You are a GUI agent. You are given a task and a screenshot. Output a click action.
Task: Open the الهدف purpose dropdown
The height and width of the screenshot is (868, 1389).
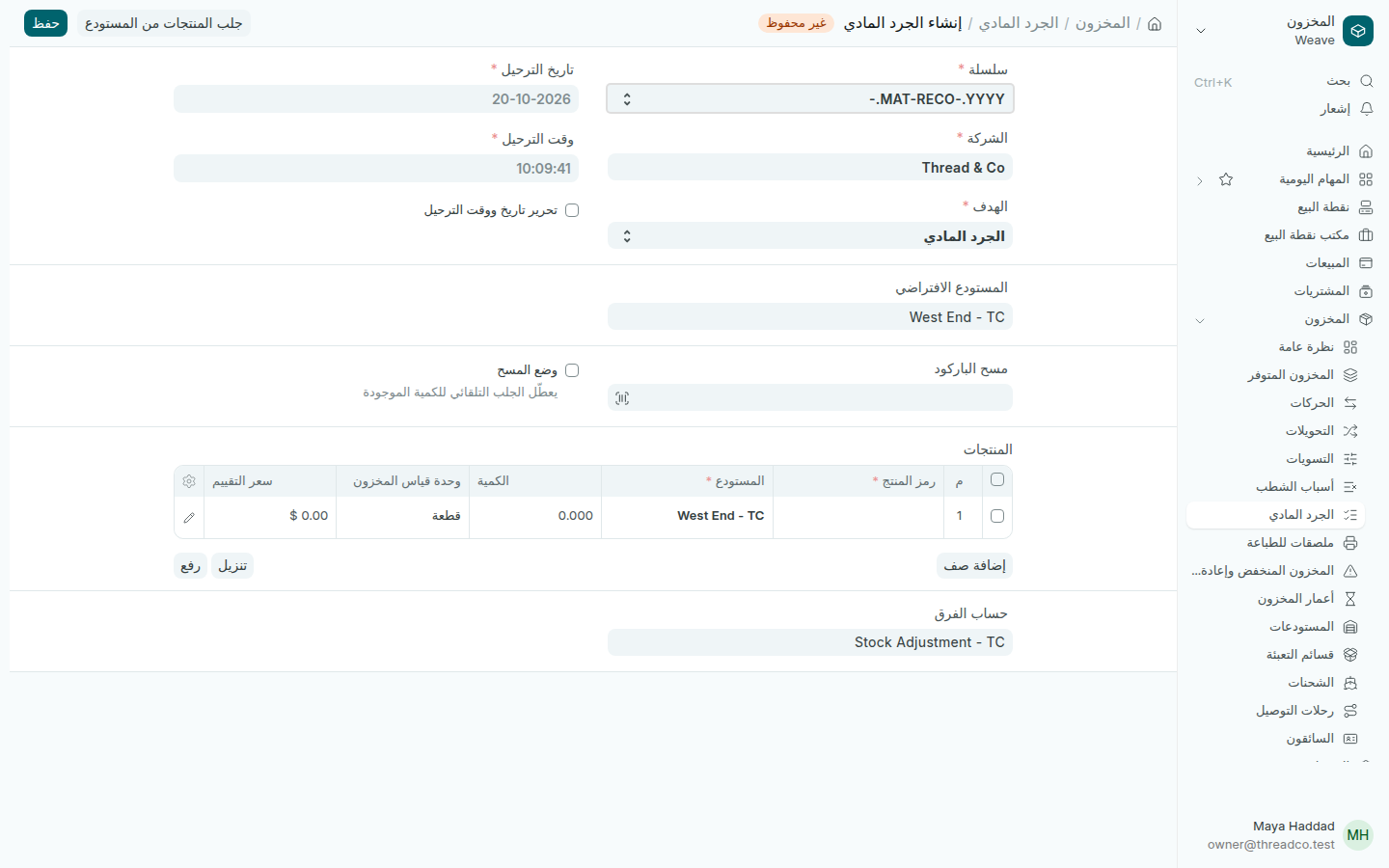click(x=810, y=236)
